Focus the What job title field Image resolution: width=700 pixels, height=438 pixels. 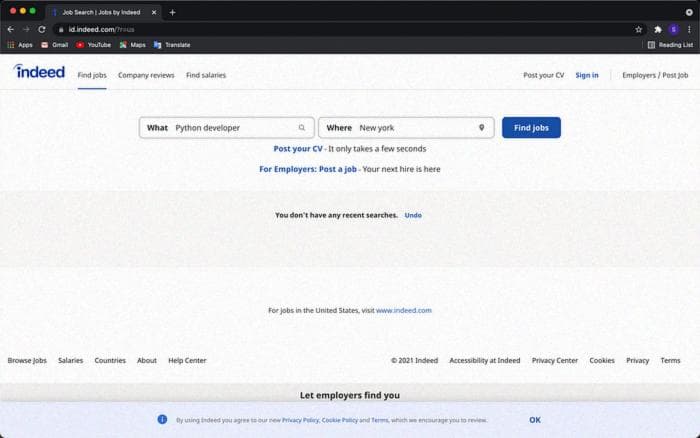click(x=227, y=128)
